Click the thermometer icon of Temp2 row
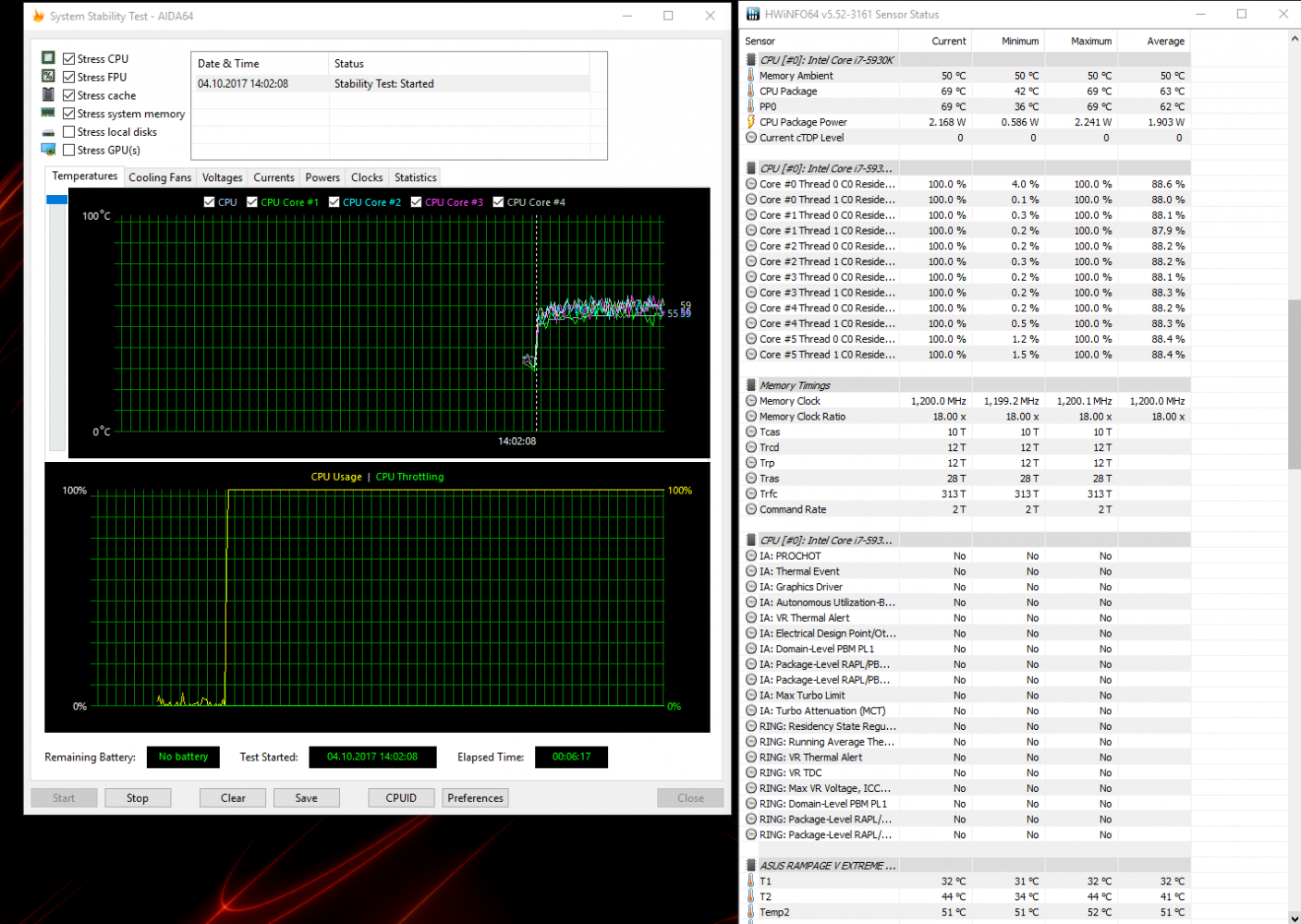Viewport: 1301px width, 924px height. coord(750,912)
